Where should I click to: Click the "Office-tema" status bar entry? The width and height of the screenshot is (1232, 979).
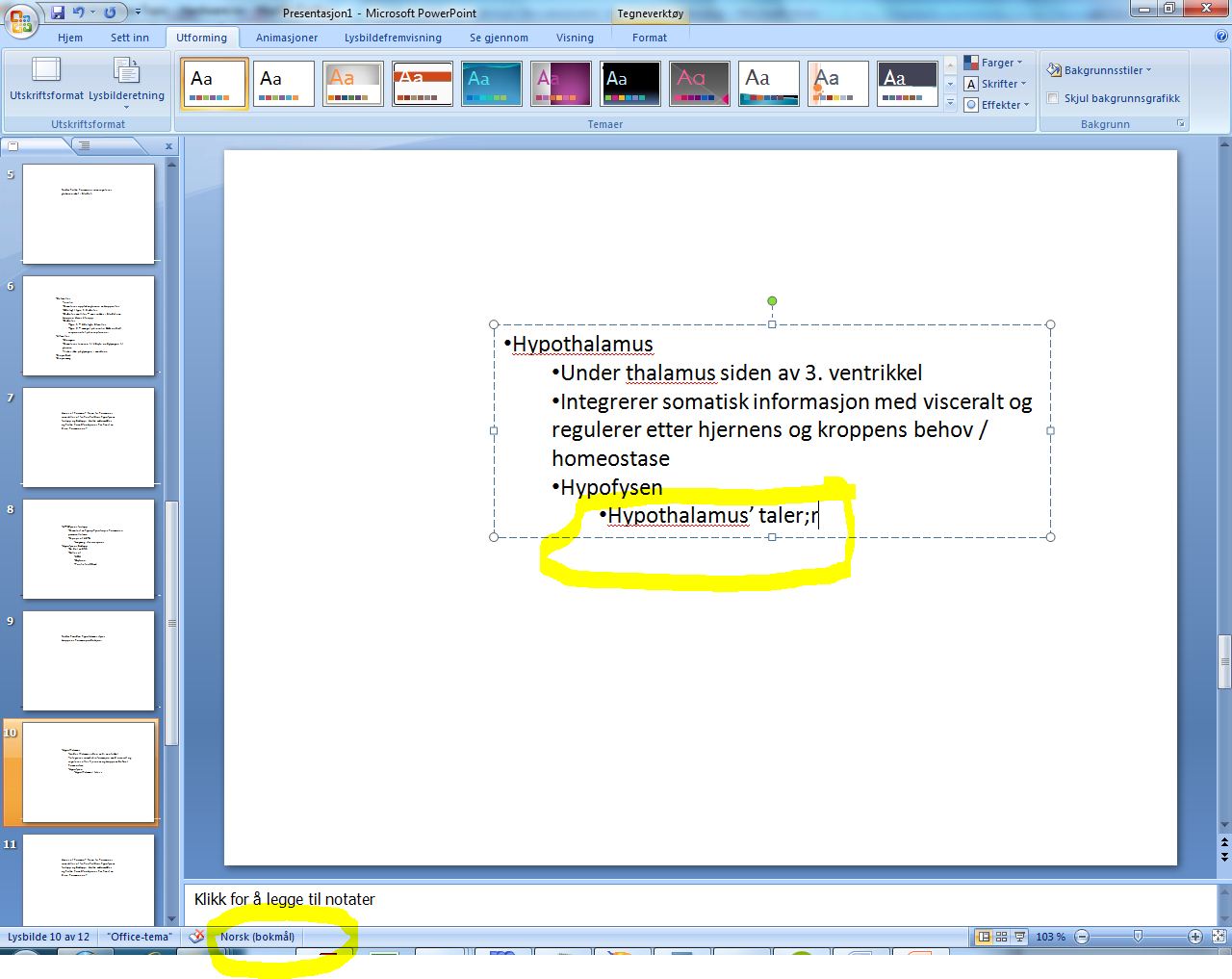point(140,937)
